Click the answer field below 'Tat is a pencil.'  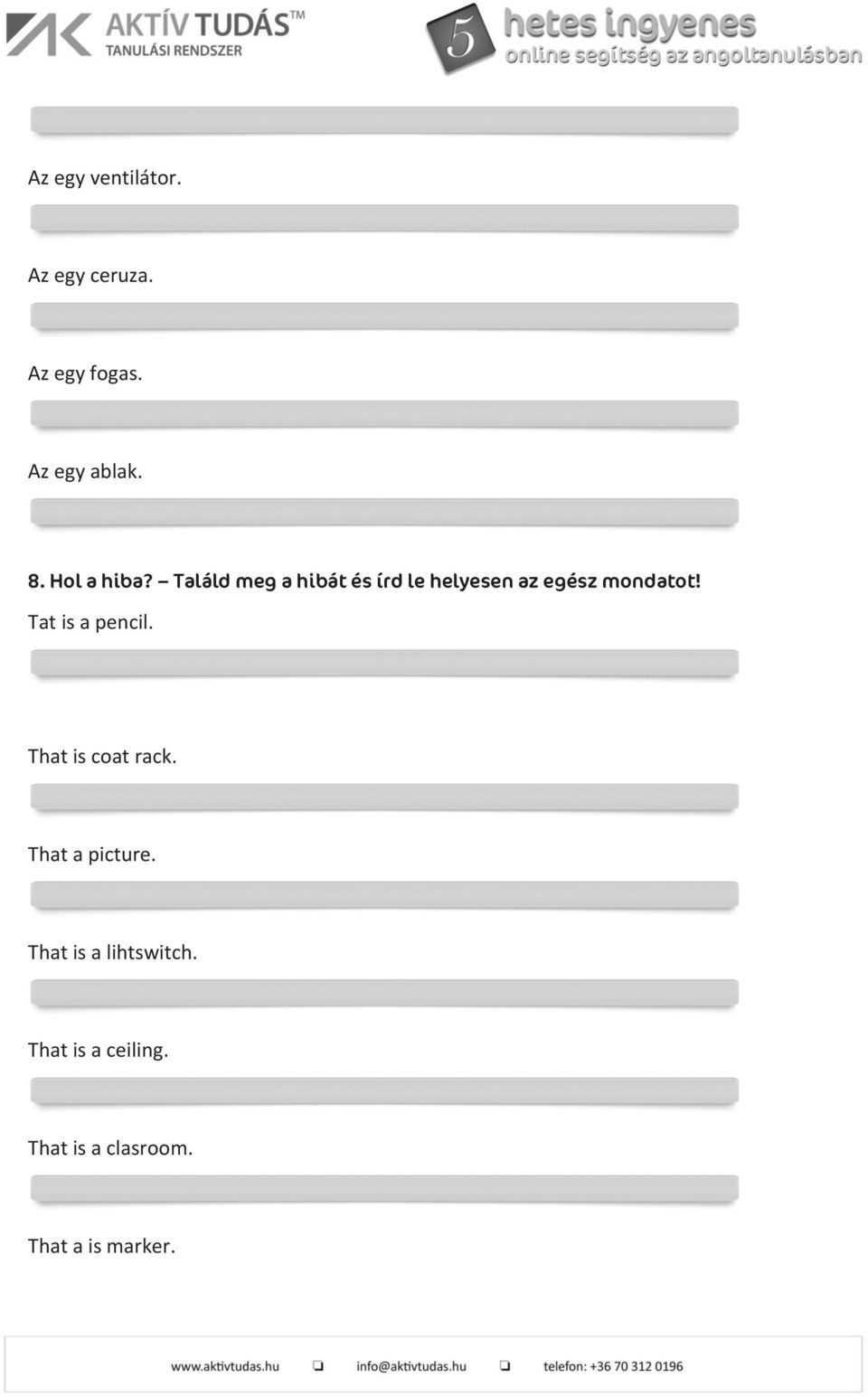click(384, 663)
